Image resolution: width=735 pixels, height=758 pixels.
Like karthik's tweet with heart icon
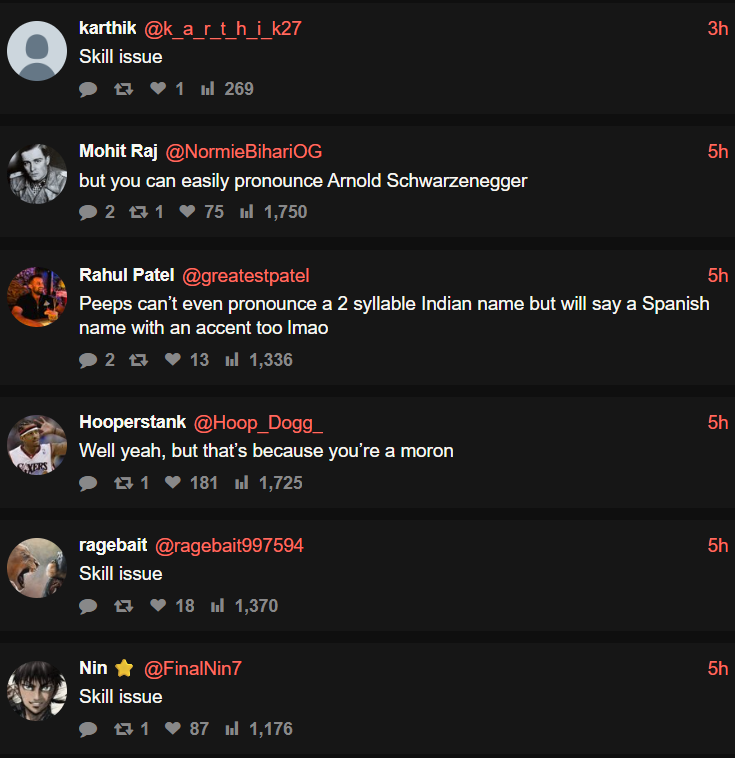pyautogui.click(x=157, y=89)
